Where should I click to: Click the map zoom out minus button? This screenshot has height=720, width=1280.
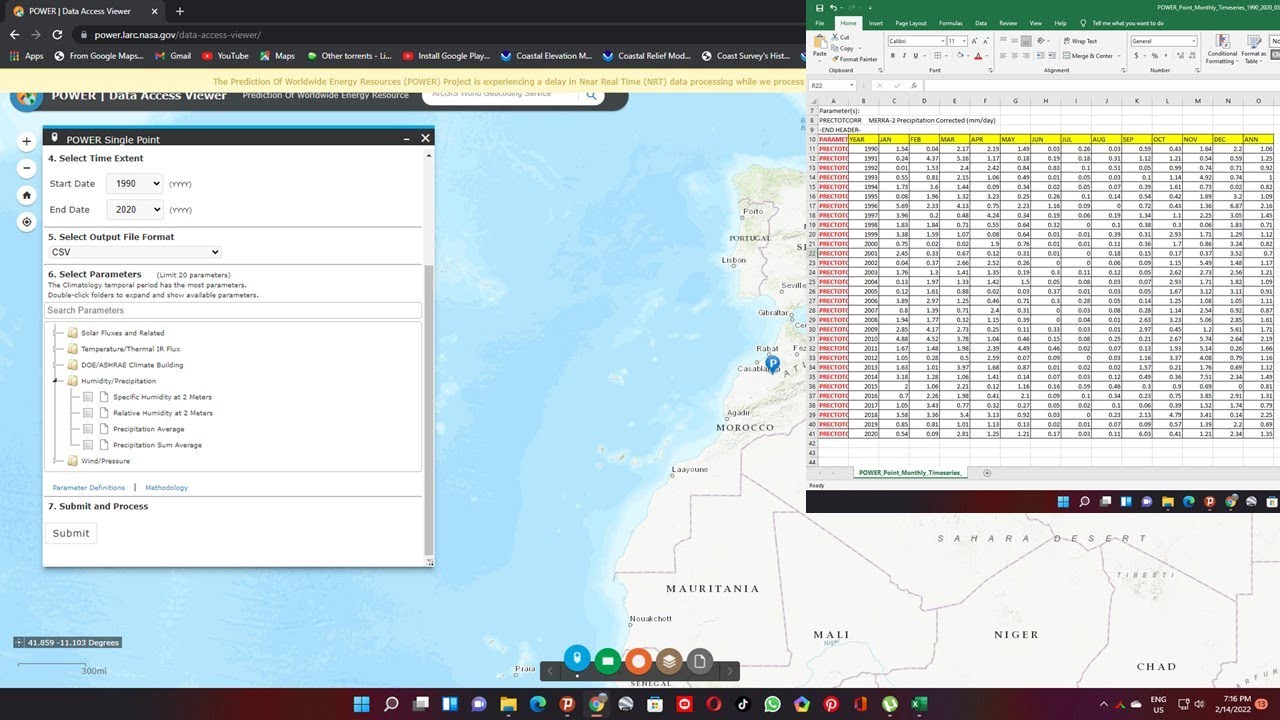27,168
